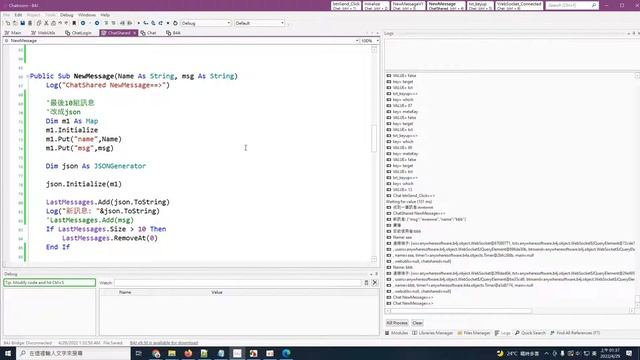The width and height of the screenshot is (640, 360).
Task: Click the Windows Start button
Action: pyautogui.click(x=8, y=353)
